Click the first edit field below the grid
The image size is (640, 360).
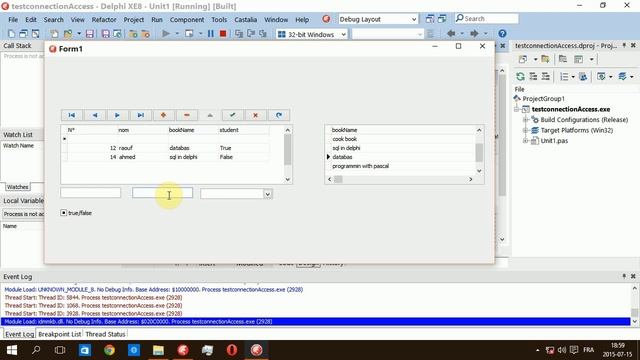pos(91,193)
